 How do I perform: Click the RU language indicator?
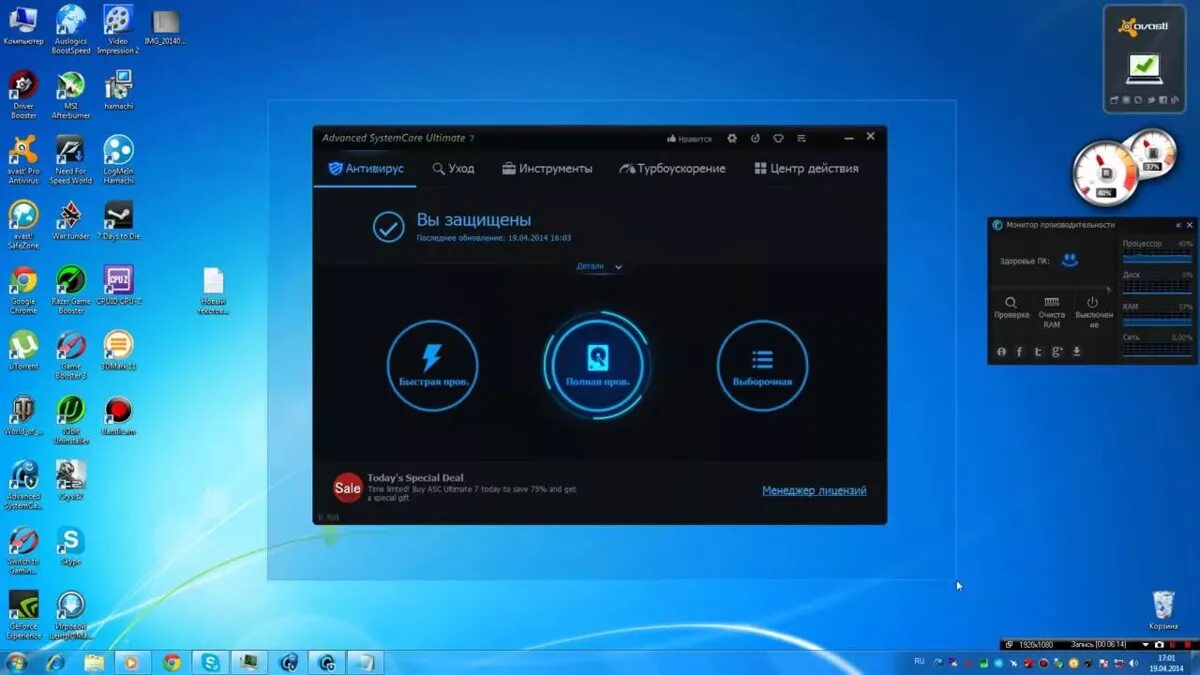coord(919,662)
